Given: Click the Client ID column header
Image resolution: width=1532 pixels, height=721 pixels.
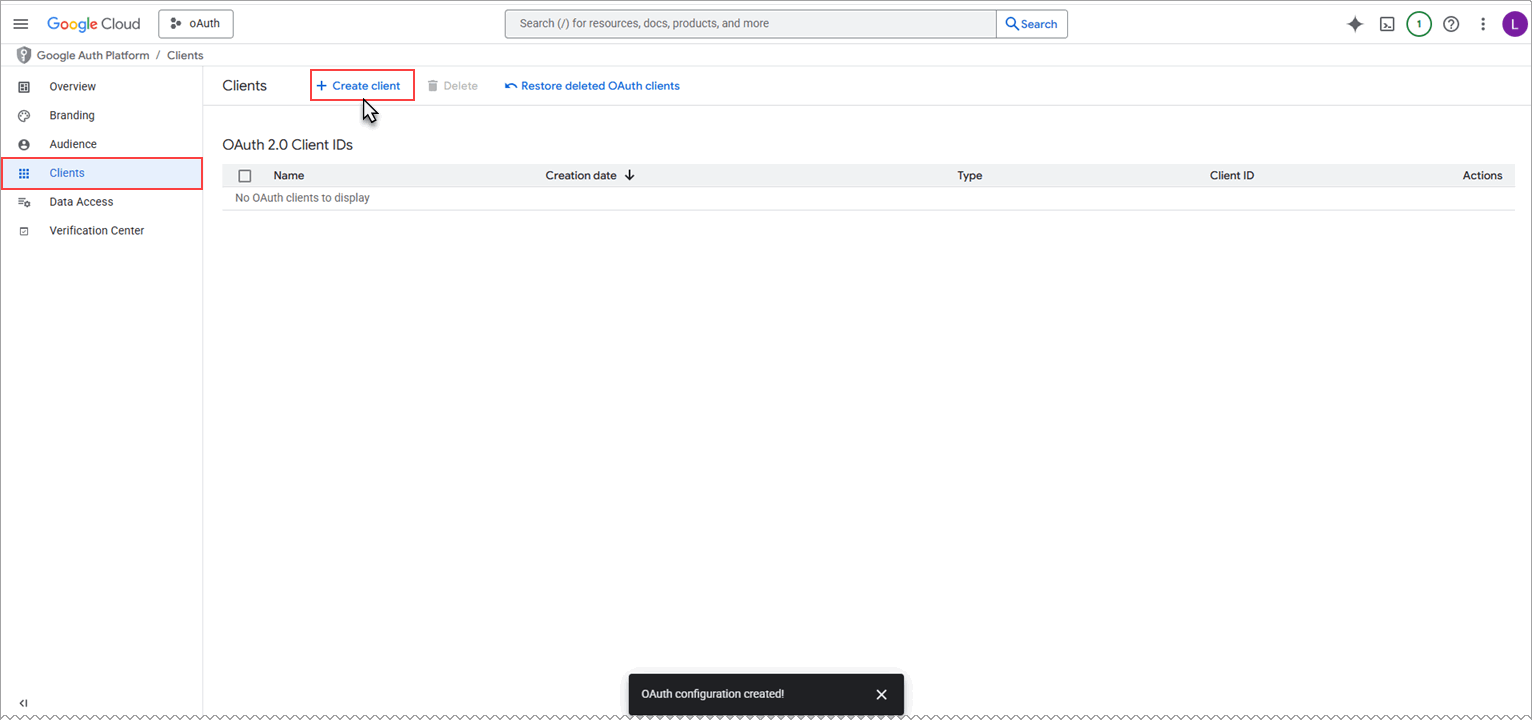Looking at the screenshot, I should pyautogui.click(x=1232, y=176).
